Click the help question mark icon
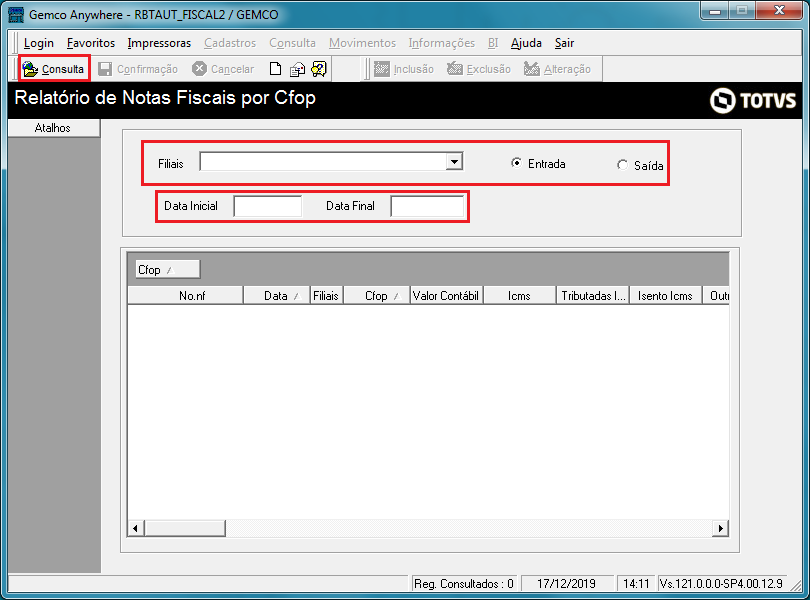Image resolution: width=810 pixels, height=600 pixels. pos(319,69)
